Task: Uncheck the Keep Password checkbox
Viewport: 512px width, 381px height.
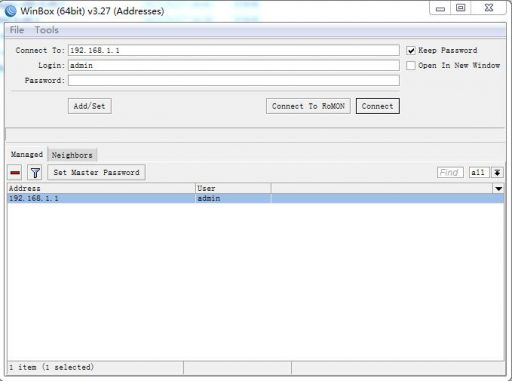Action: tap(411, 50)
